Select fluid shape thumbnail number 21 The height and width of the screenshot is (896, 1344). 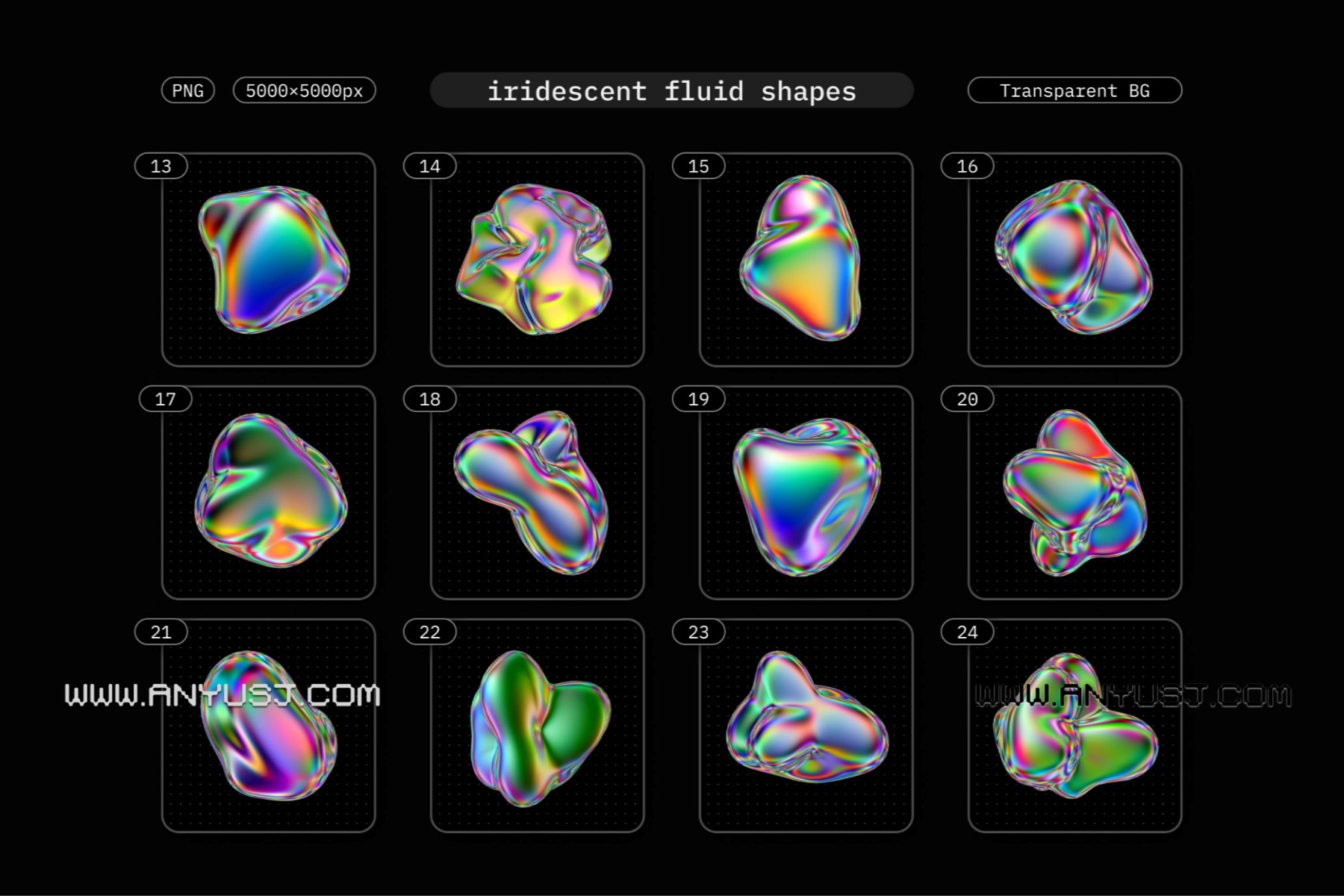[269, 726]
